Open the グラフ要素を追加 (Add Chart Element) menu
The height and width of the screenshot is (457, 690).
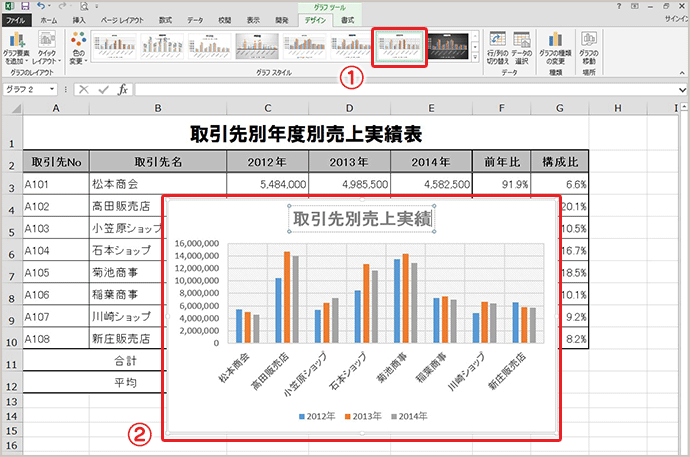pos(16,47)
